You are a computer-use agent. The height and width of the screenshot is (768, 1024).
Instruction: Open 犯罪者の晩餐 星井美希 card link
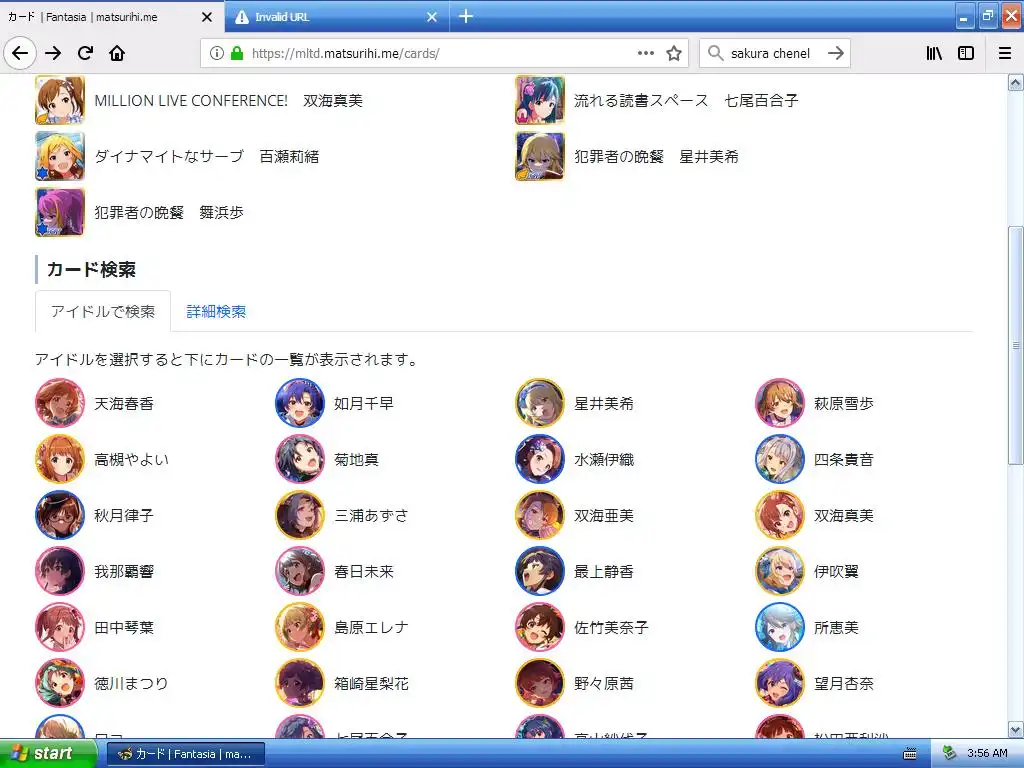[x=656, y=157]
